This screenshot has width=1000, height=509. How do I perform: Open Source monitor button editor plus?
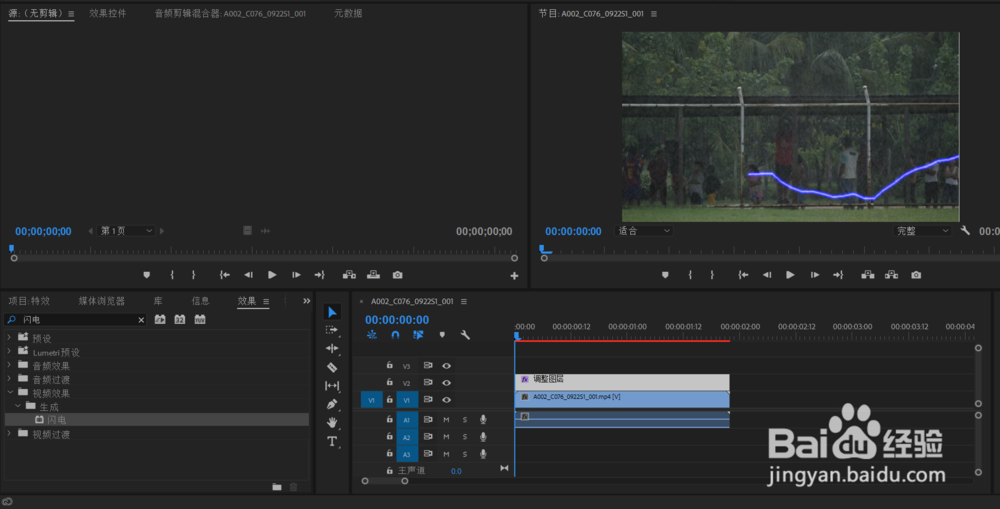pyautogui.click(x=514, y=276)
